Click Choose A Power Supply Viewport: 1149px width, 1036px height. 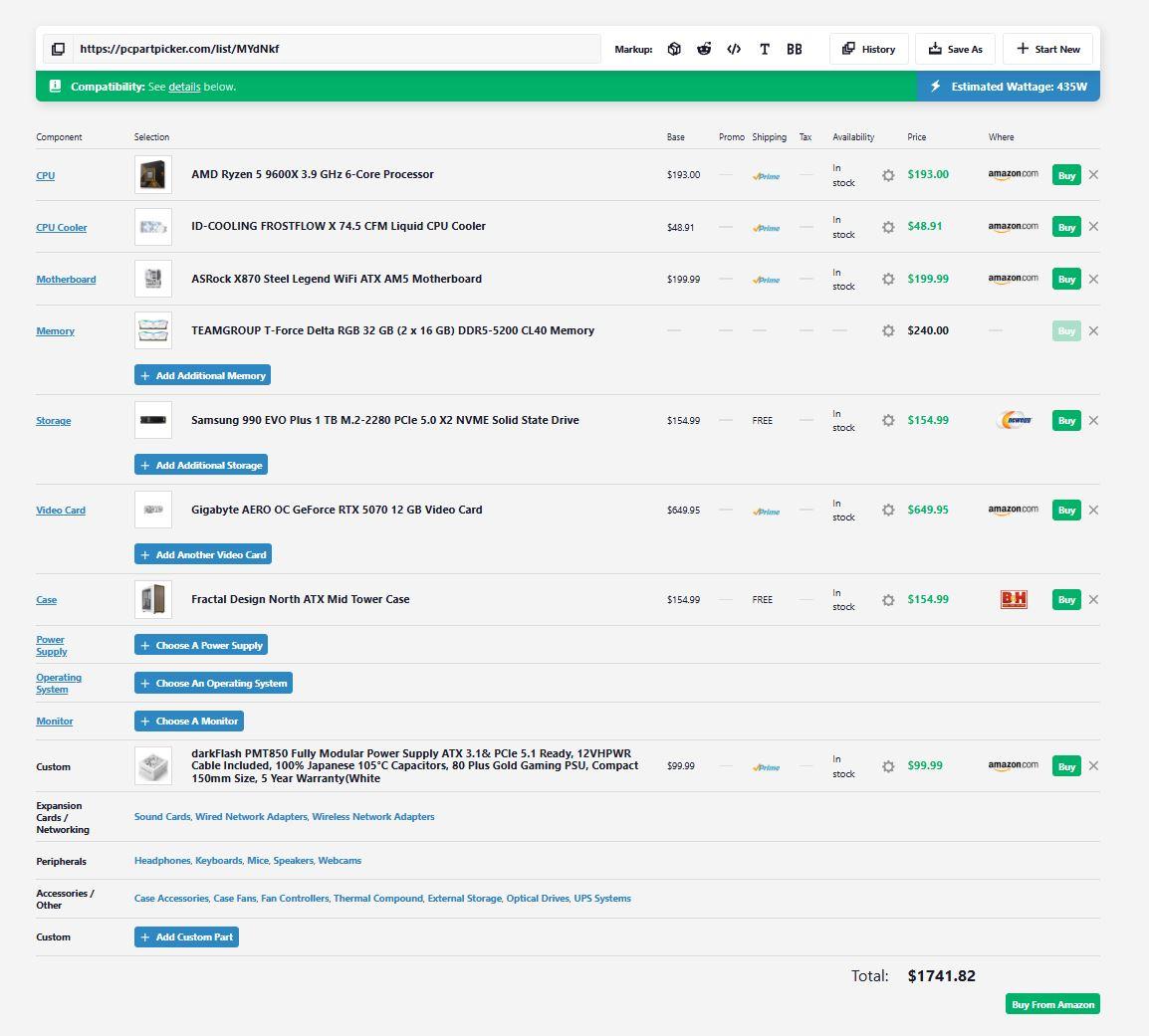pos(201,646)
